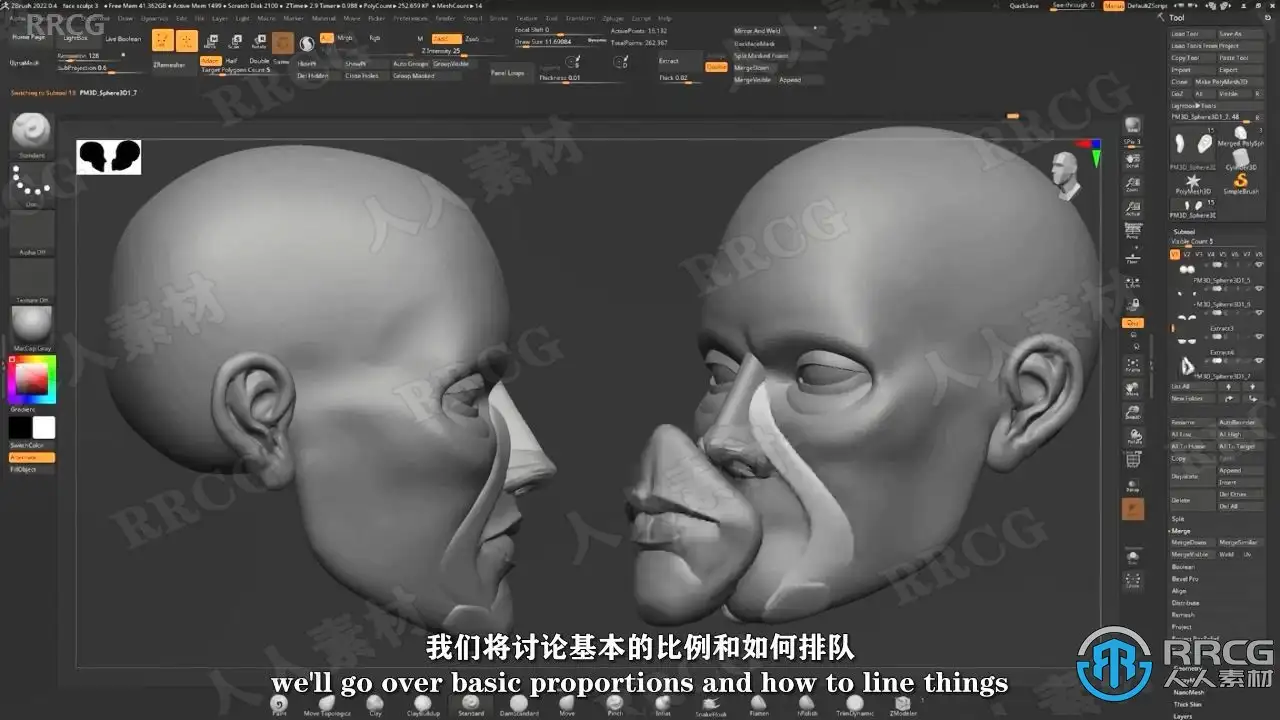Open the Texture Off selector
The width and height of the screenshot is (1280, 720).
tap(32, 280)
